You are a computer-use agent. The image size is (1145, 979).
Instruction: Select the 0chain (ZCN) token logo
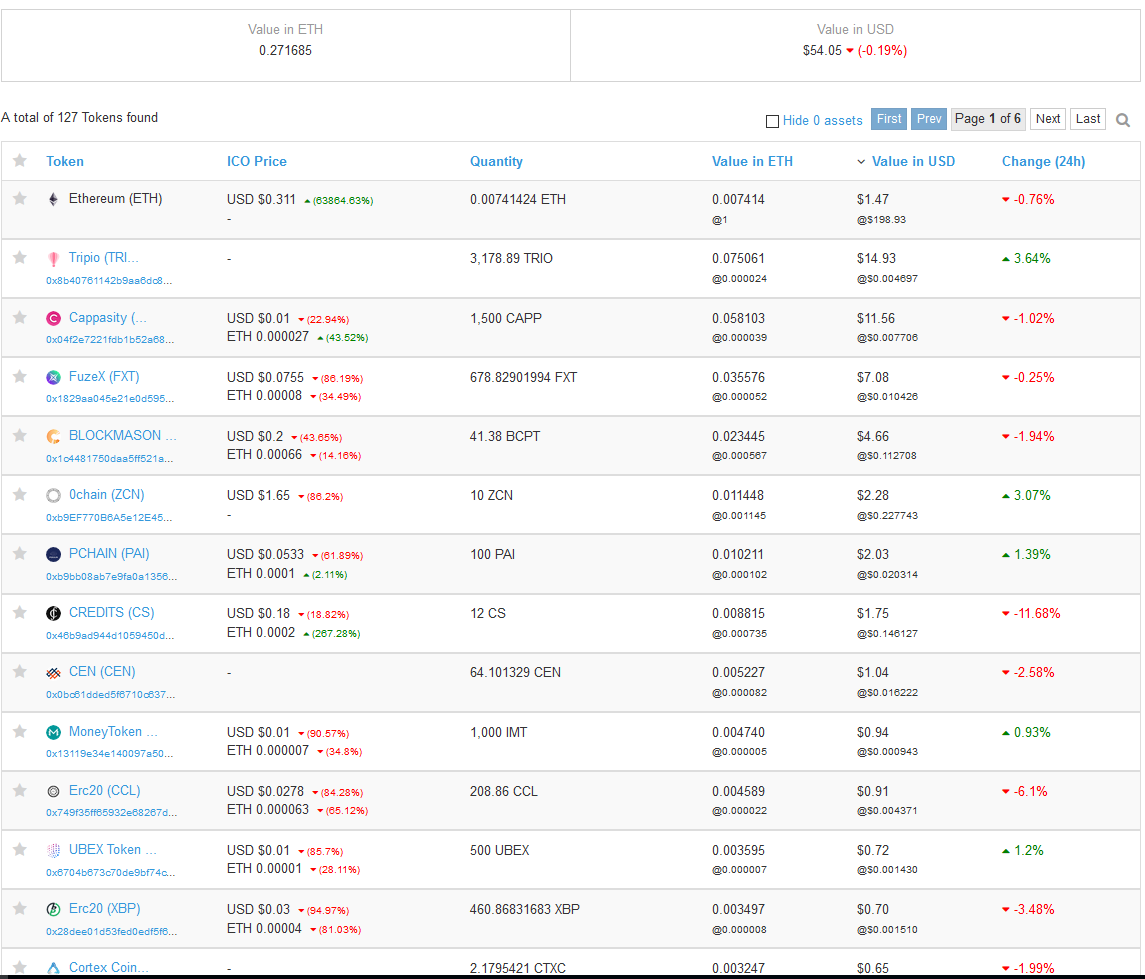pyautogui.click(x=53, y=495)
